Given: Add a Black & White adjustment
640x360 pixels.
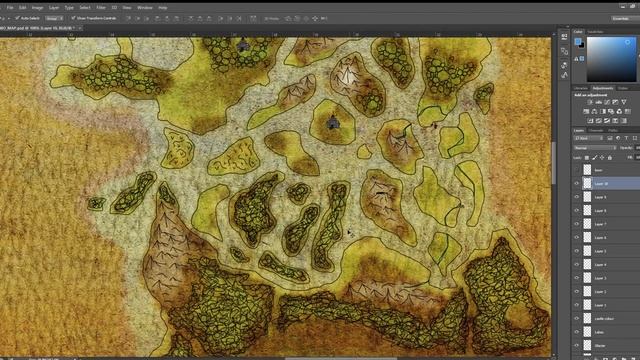Looking at the screenshot, I should tap(602, 111).
